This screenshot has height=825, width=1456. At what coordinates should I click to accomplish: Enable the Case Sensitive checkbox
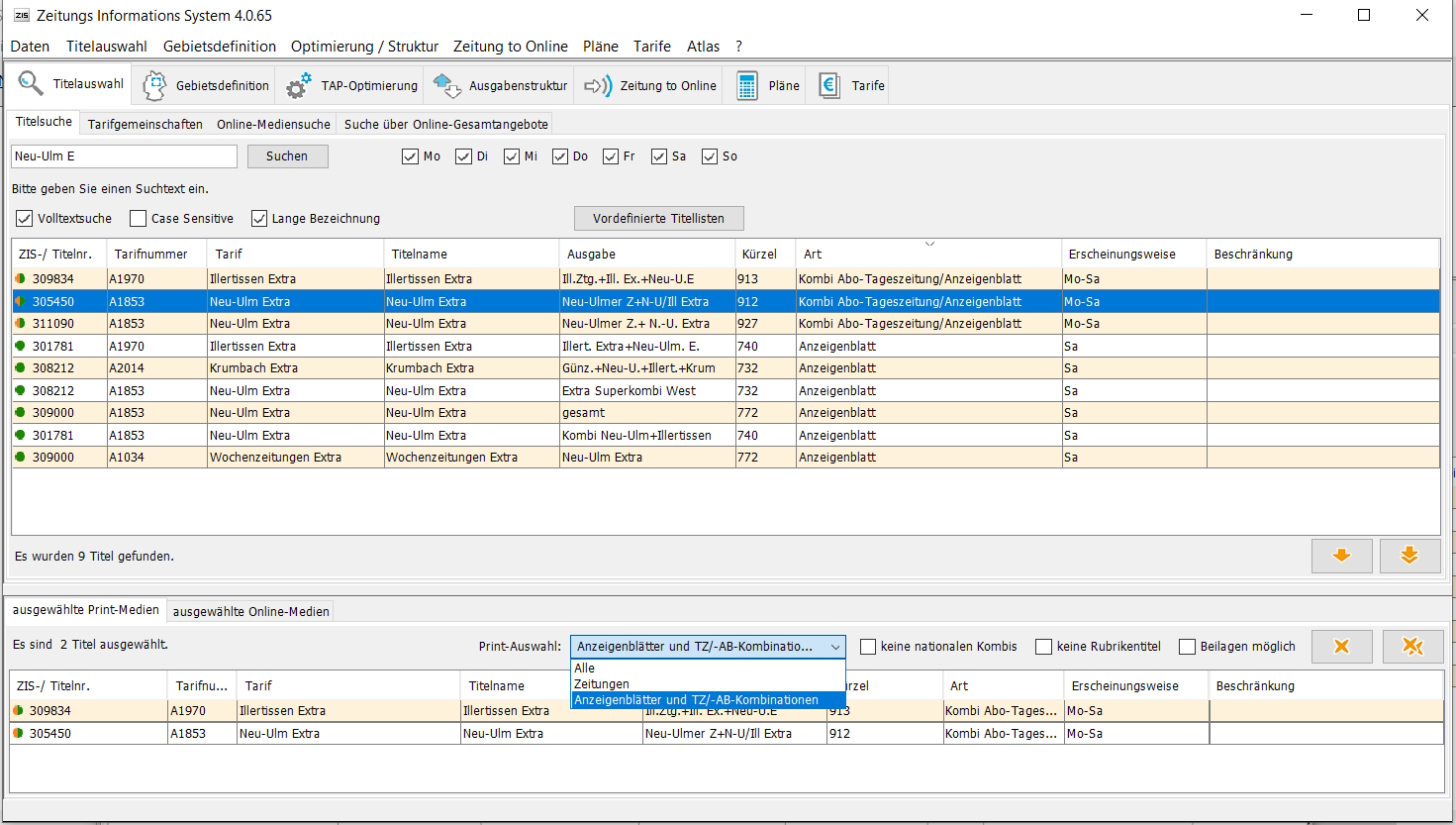[x=139, y=219]
